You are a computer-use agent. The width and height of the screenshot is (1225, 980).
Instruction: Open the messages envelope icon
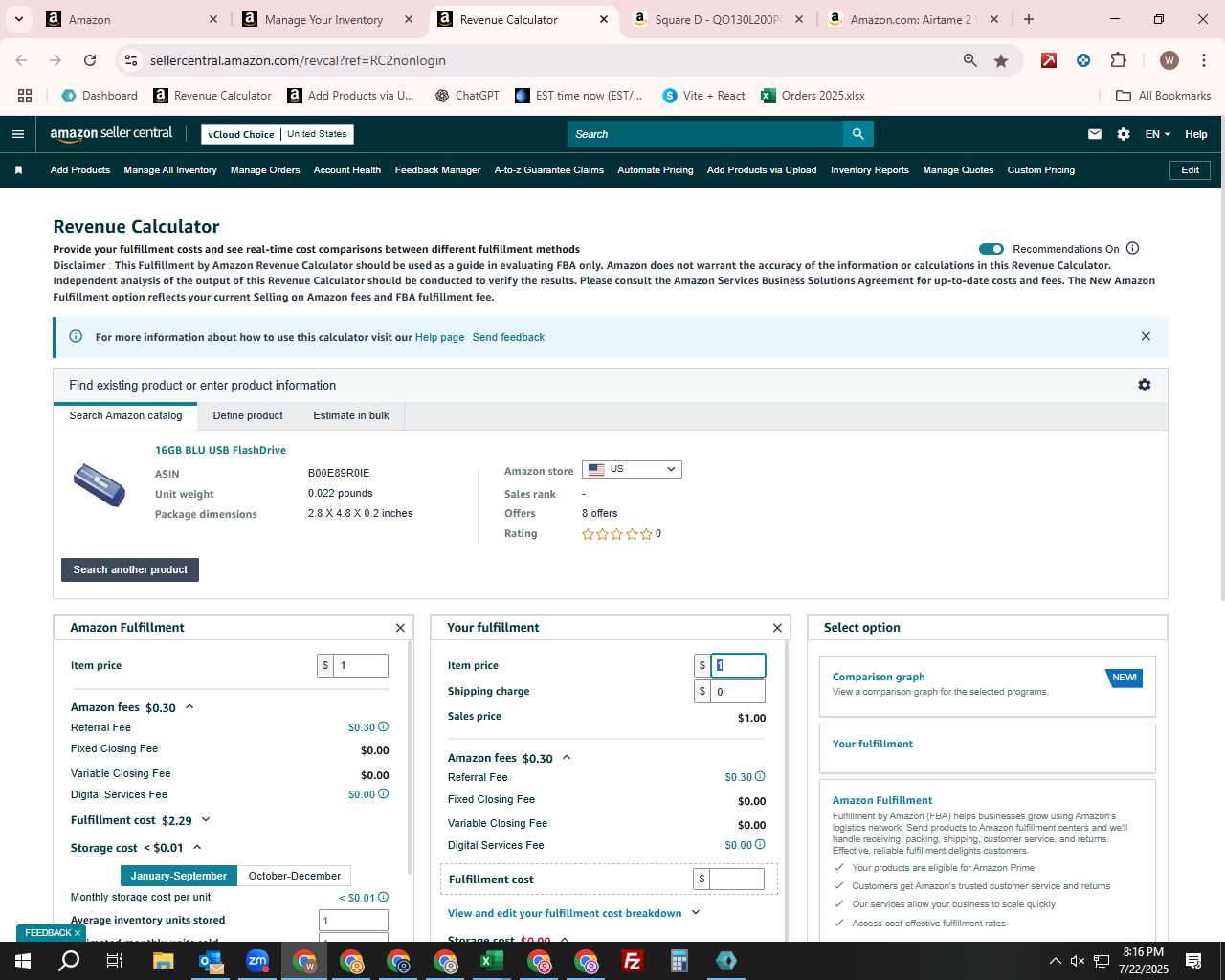1095,134
